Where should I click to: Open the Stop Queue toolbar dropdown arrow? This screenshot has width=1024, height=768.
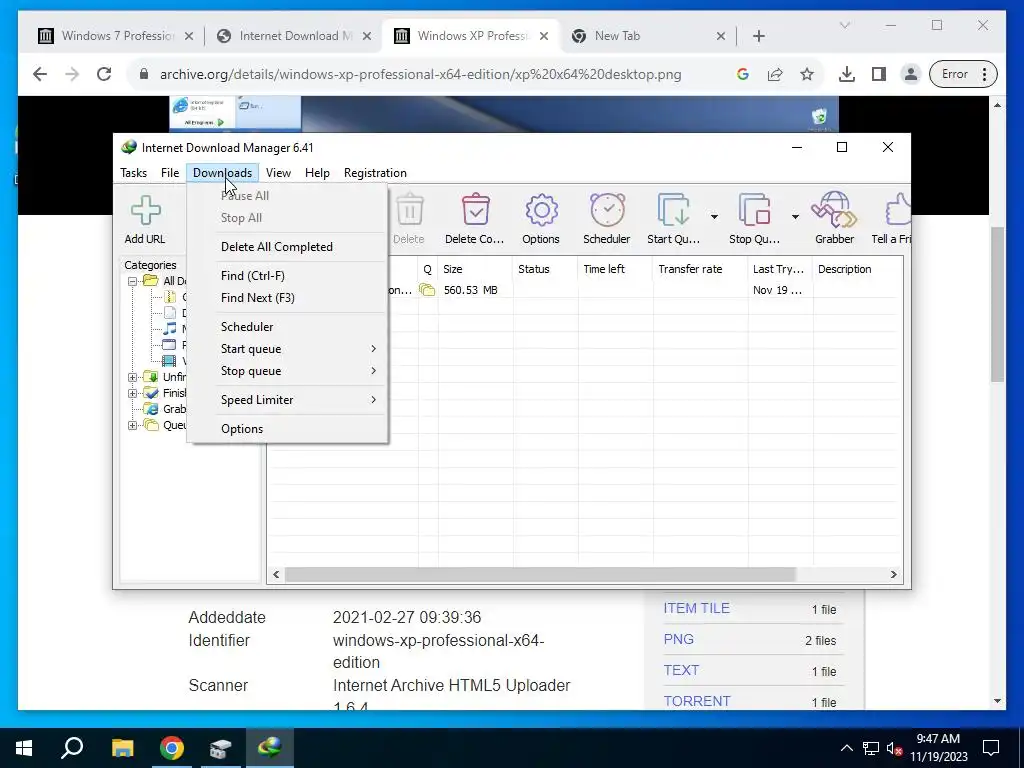coord(795,217)
